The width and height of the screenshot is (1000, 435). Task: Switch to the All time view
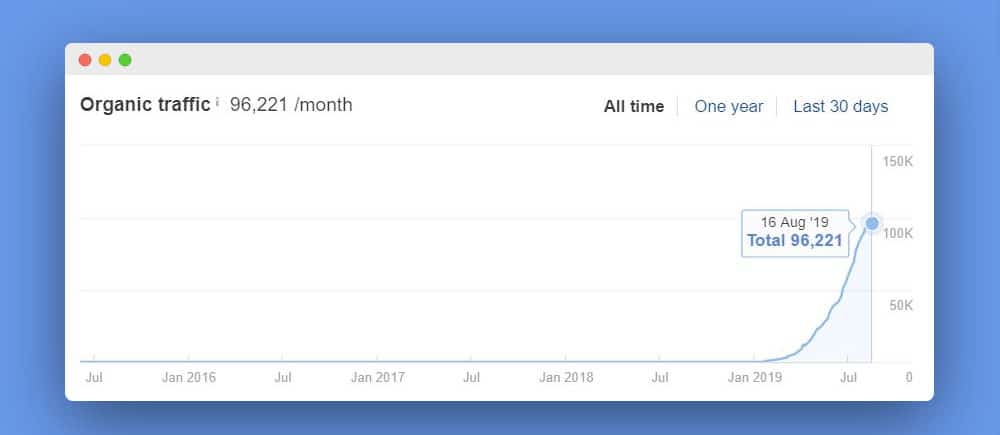click(634, 107)
